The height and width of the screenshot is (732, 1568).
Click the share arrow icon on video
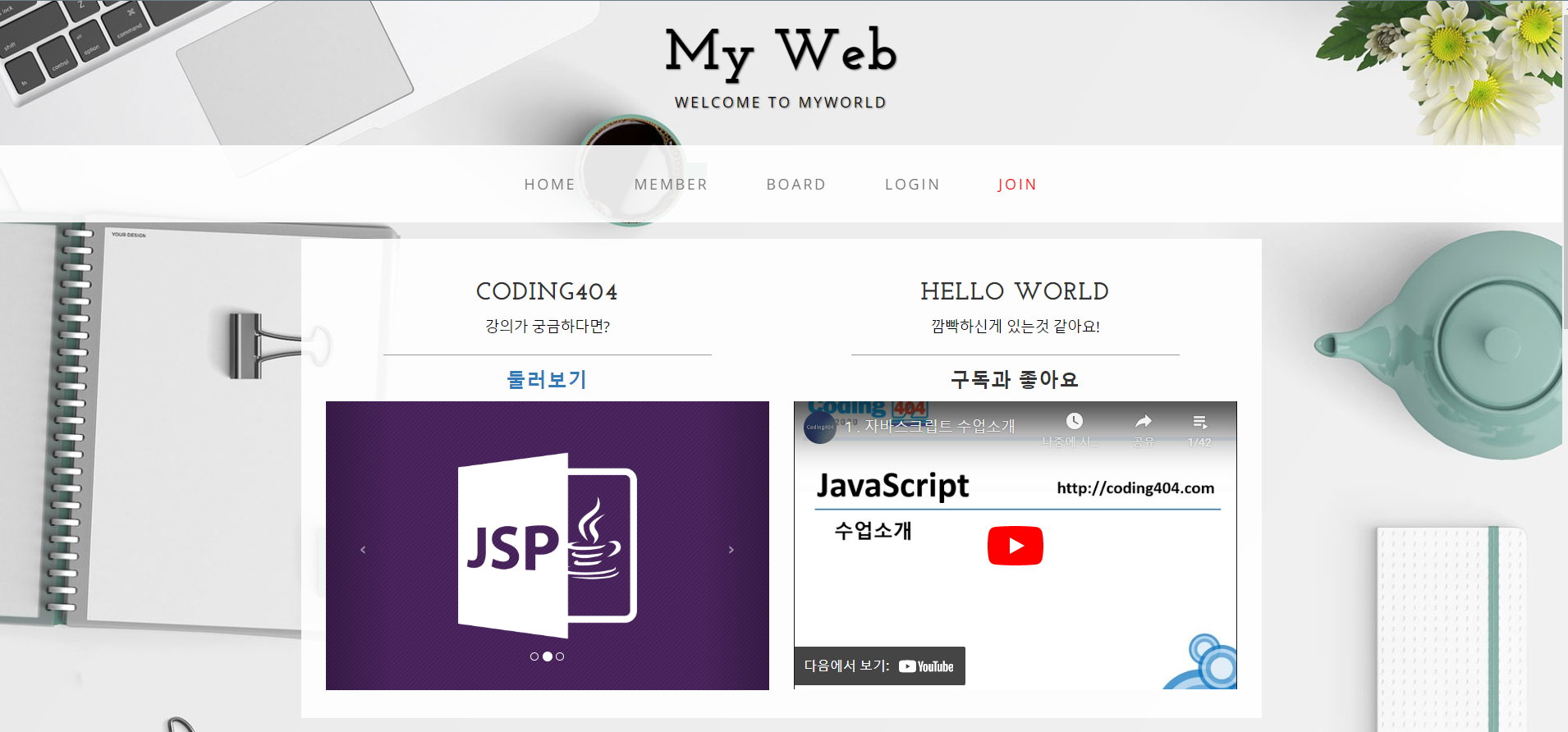pyautogui.click(x=1144, y=421)
